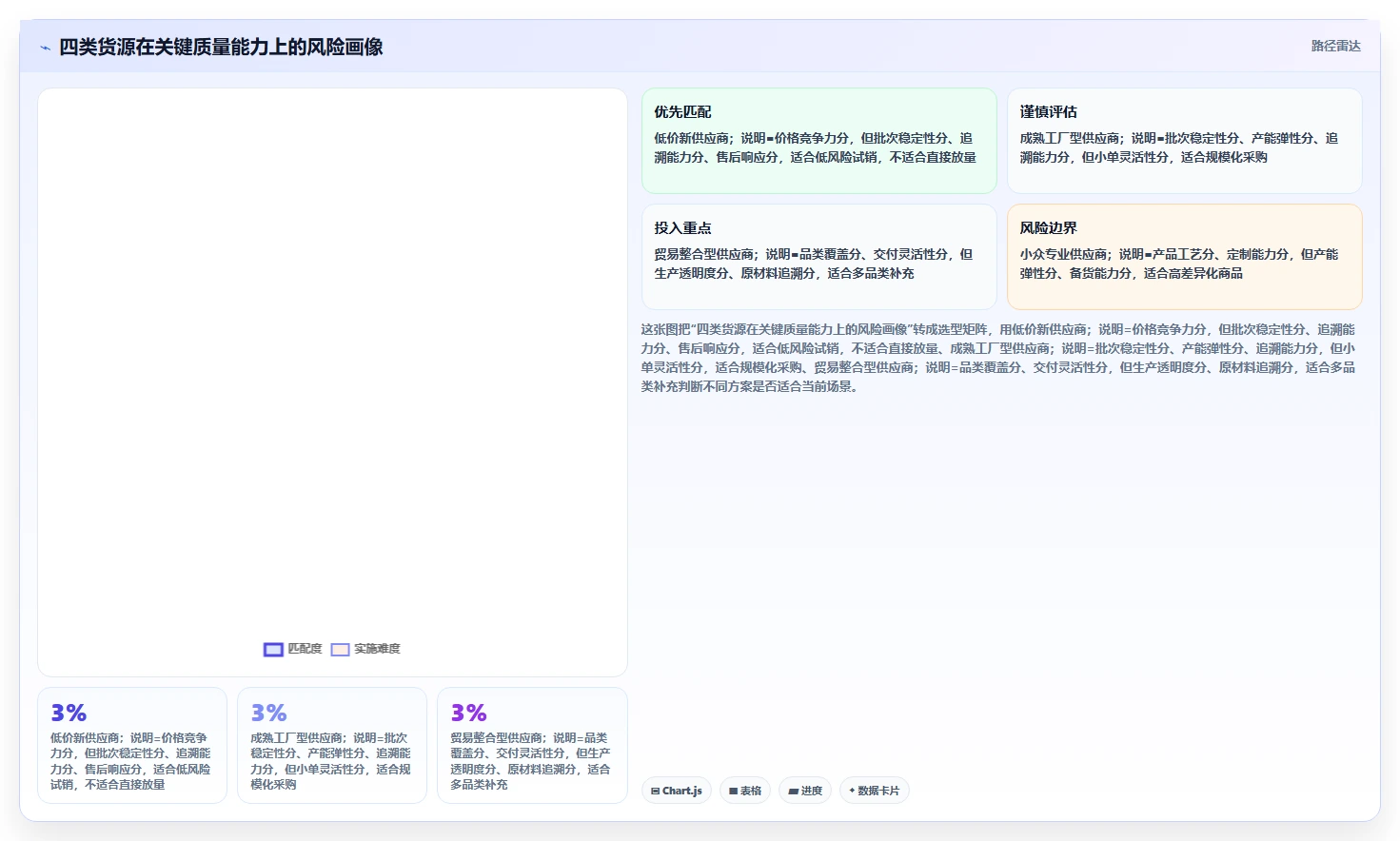Screen dimensions: 1400x841
Task: Click the 数据卡片 tag
Action: (875, 791)
